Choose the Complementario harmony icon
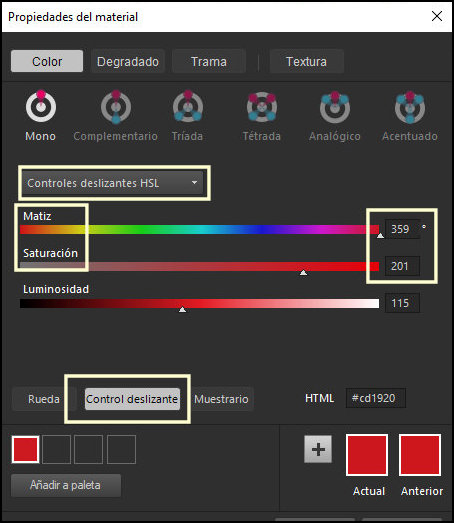 click(x=116, y=107)
